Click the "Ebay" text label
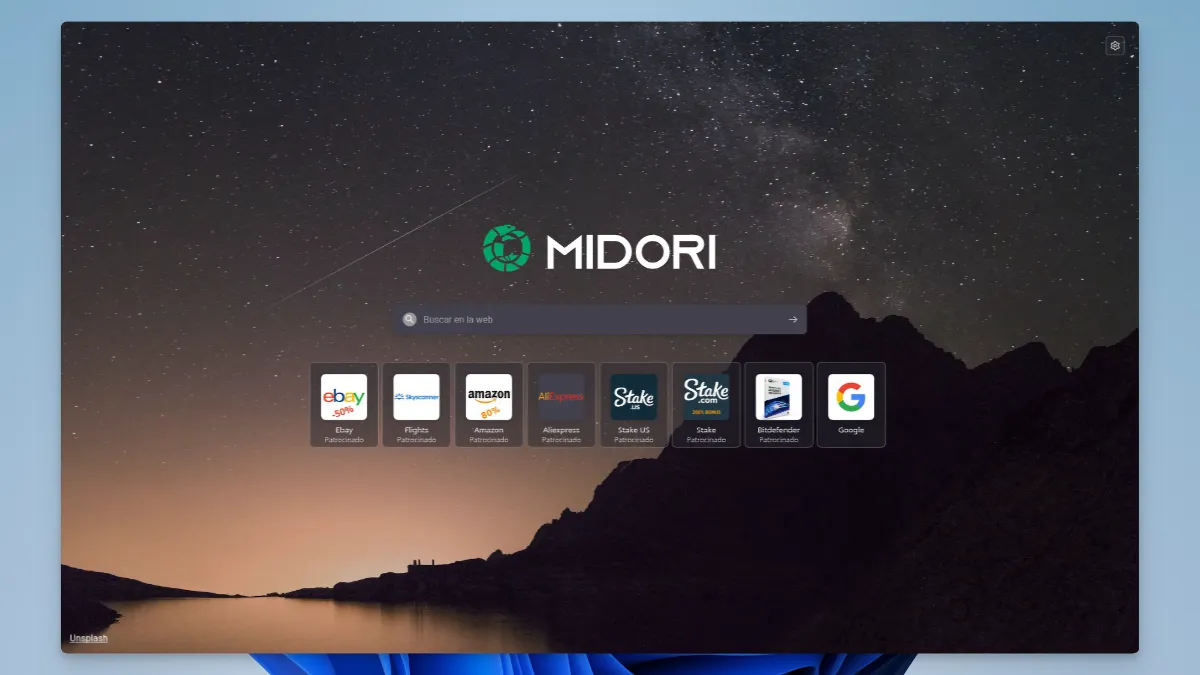 [x=344, y=430]
